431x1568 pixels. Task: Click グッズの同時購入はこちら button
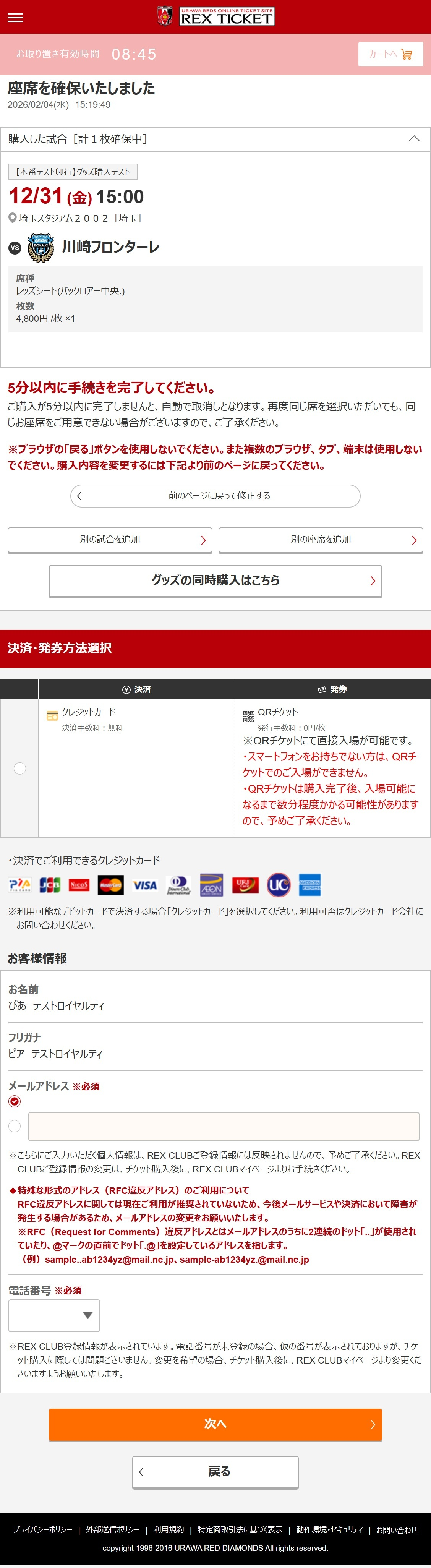coord(215,581)
